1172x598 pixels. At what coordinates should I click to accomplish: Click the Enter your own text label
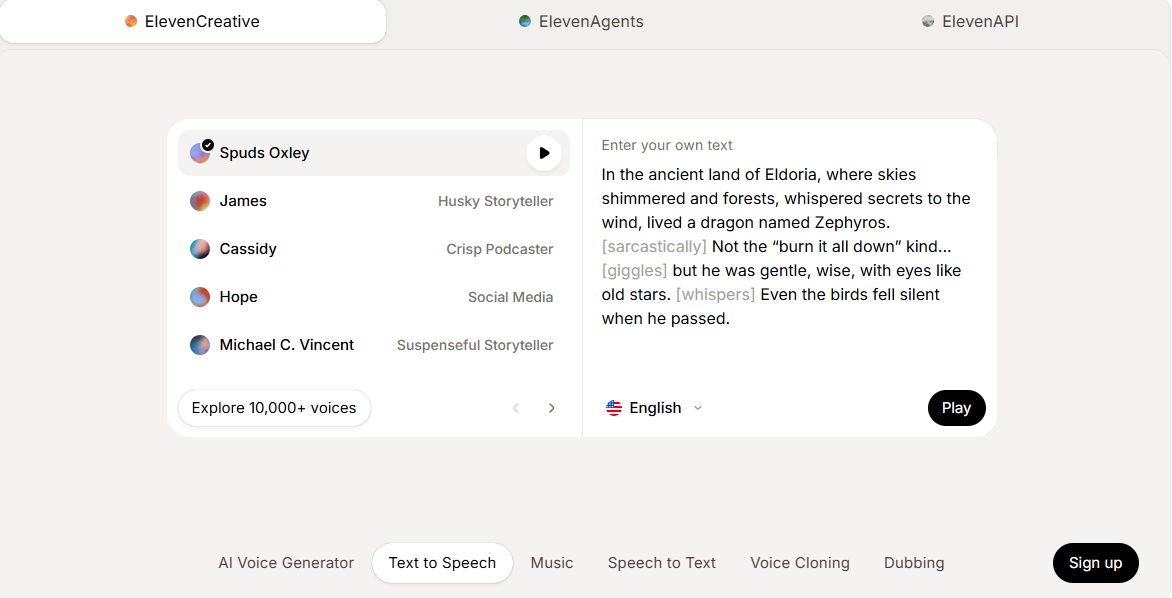(x=667, y=145)
